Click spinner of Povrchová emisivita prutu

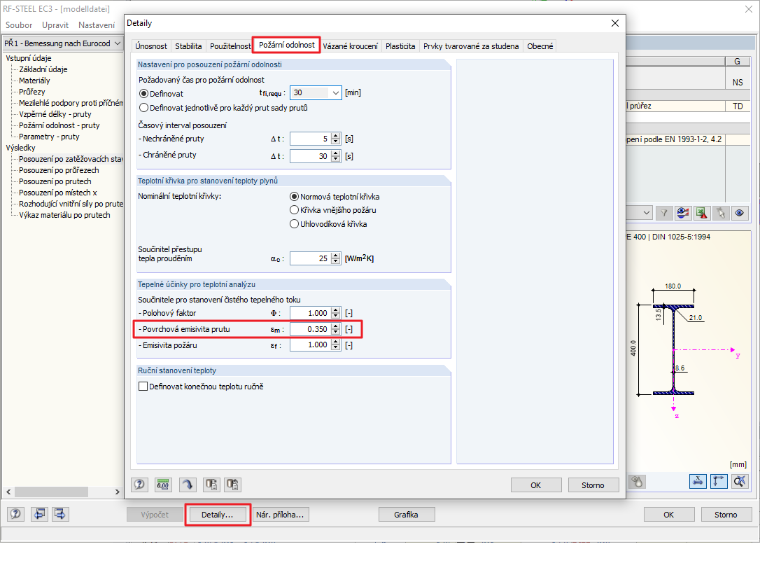(336, 329)
